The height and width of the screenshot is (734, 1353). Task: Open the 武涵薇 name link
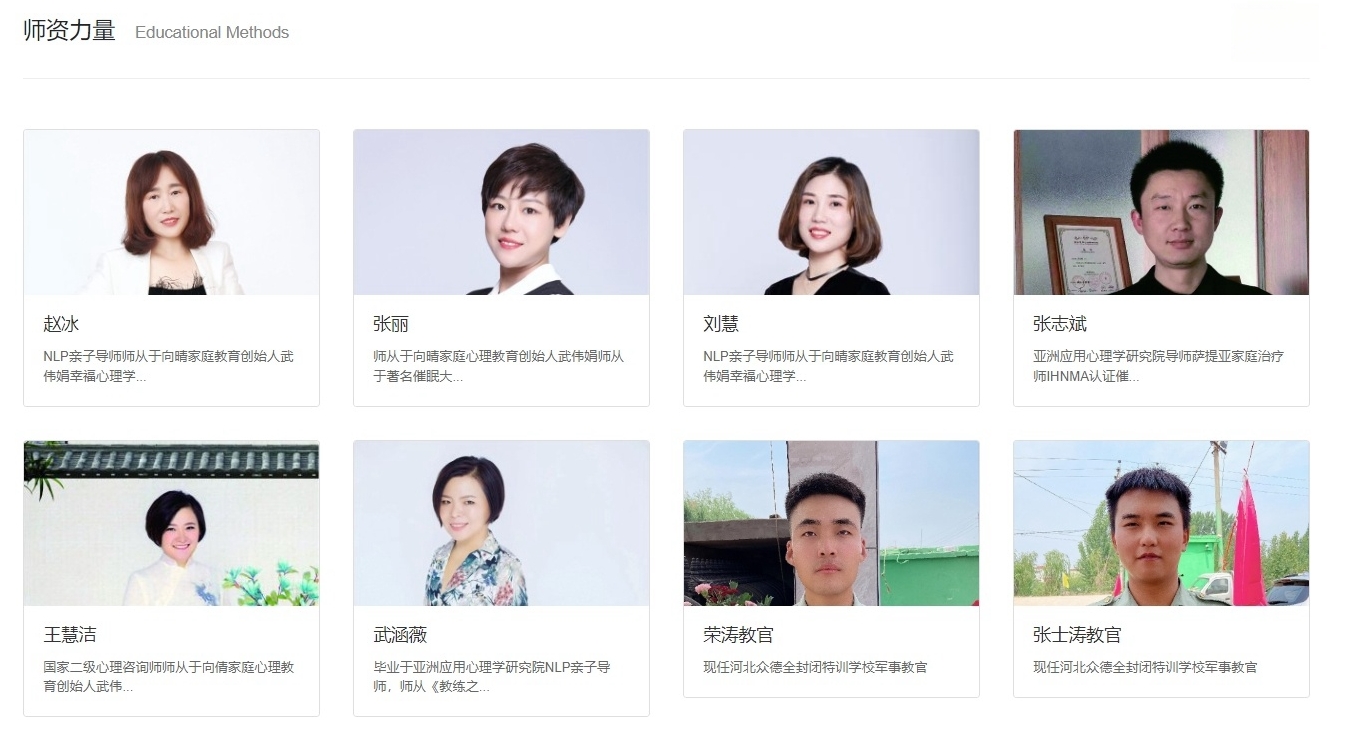[400, 635]
